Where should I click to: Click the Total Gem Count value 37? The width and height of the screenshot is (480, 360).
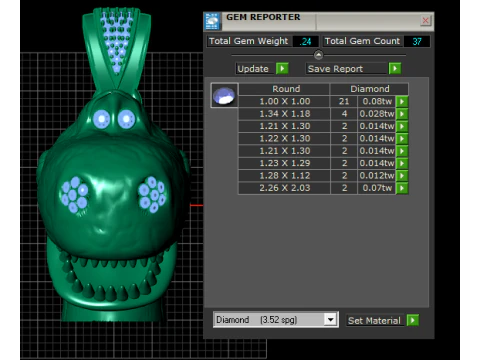417,41
